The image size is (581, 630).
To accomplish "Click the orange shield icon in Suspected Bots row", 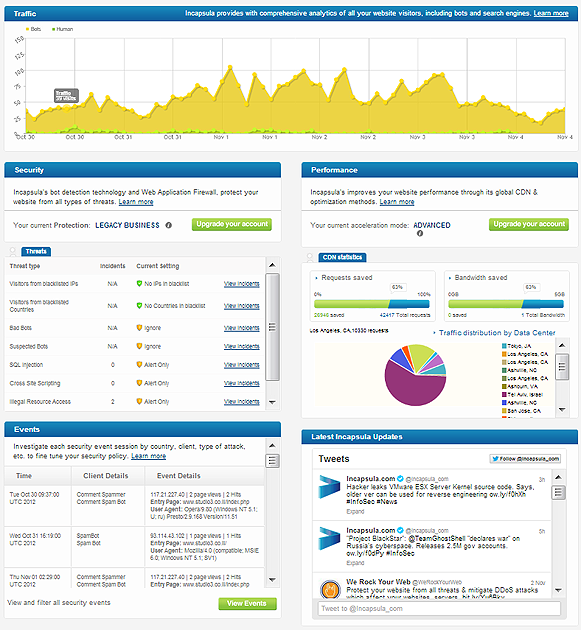I will [139, 346].
